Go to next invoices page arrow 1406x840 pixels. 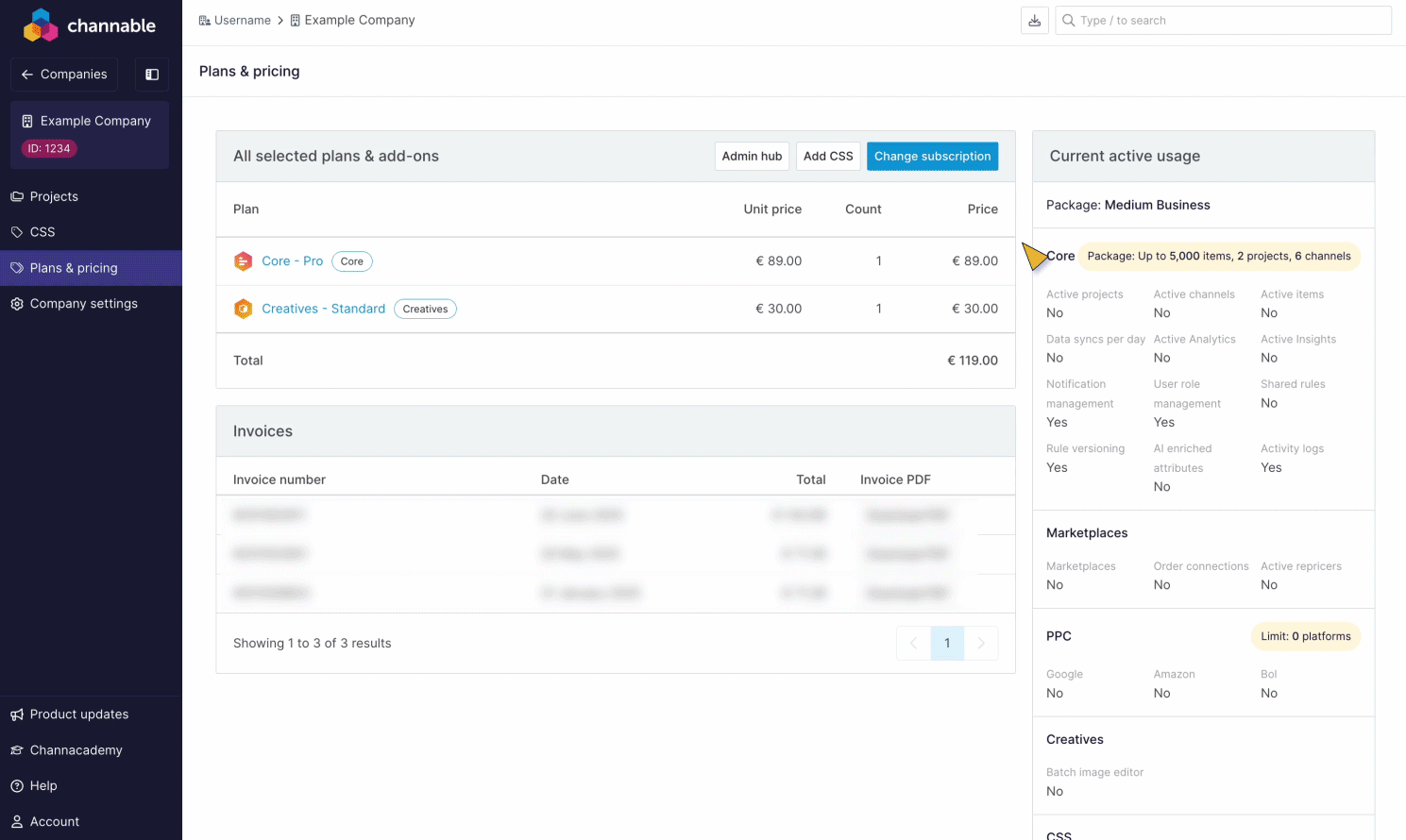[981, 644]
